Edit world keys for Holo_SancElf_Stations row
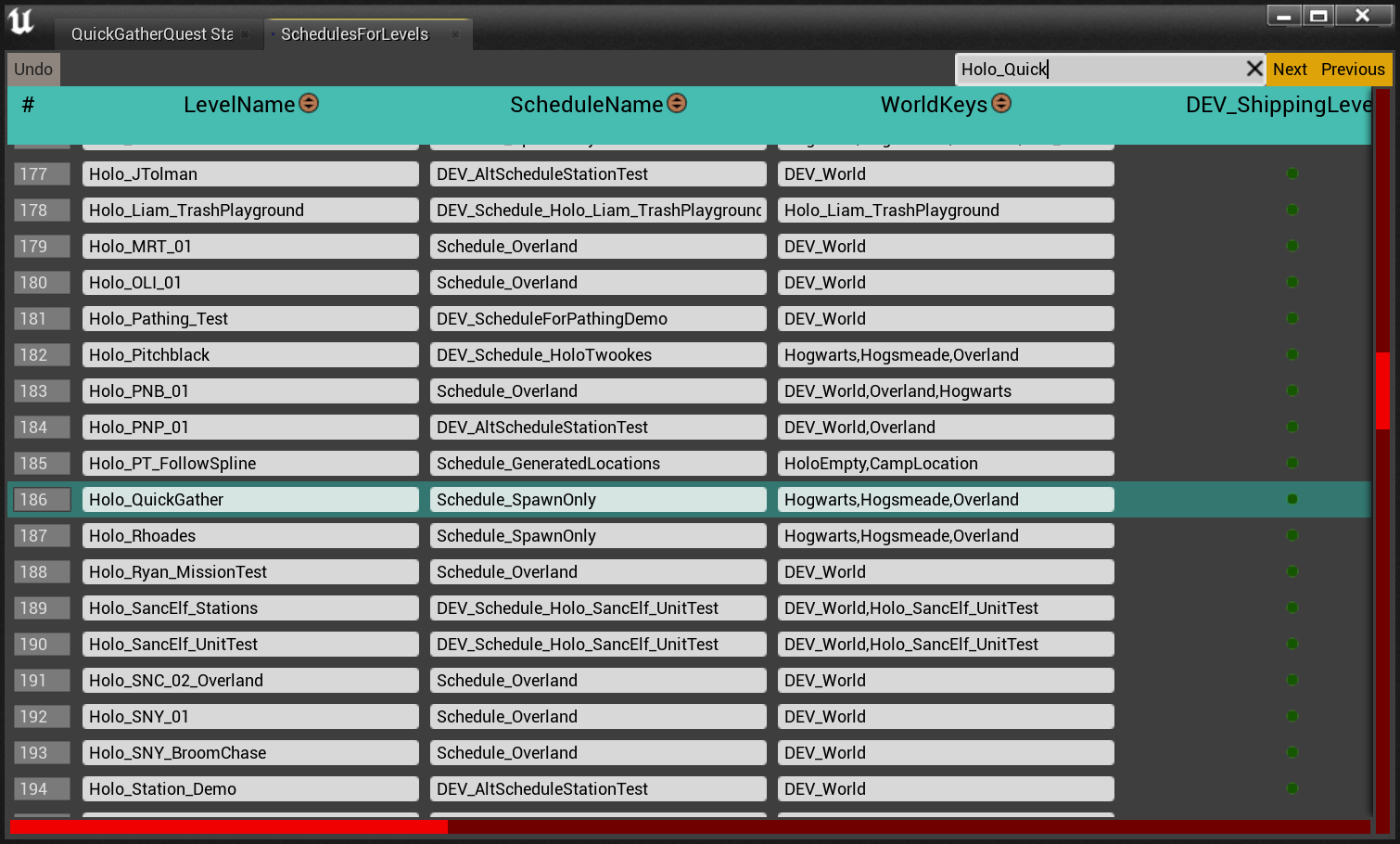 point(946,607)
